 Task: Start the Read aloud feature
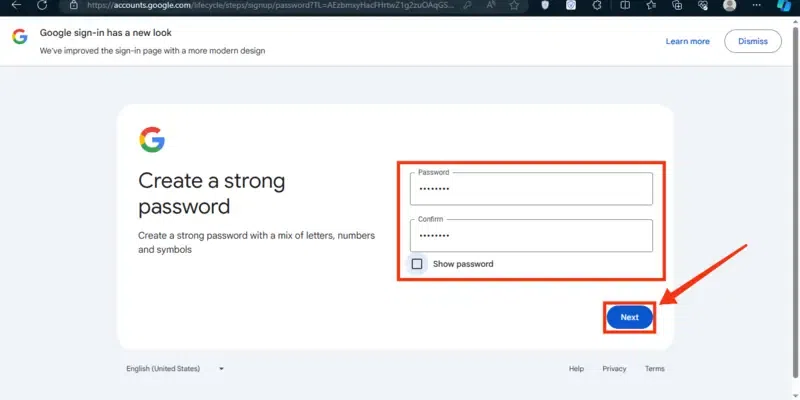point(491,5)
